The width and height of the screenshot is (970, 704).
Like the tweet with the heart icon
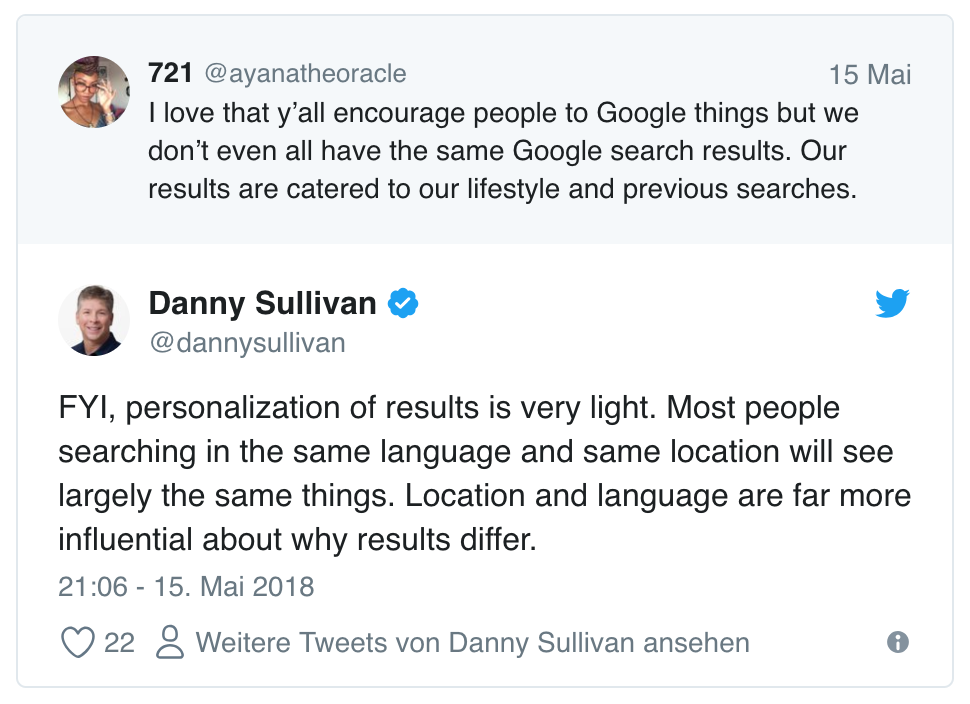point(78,642)
